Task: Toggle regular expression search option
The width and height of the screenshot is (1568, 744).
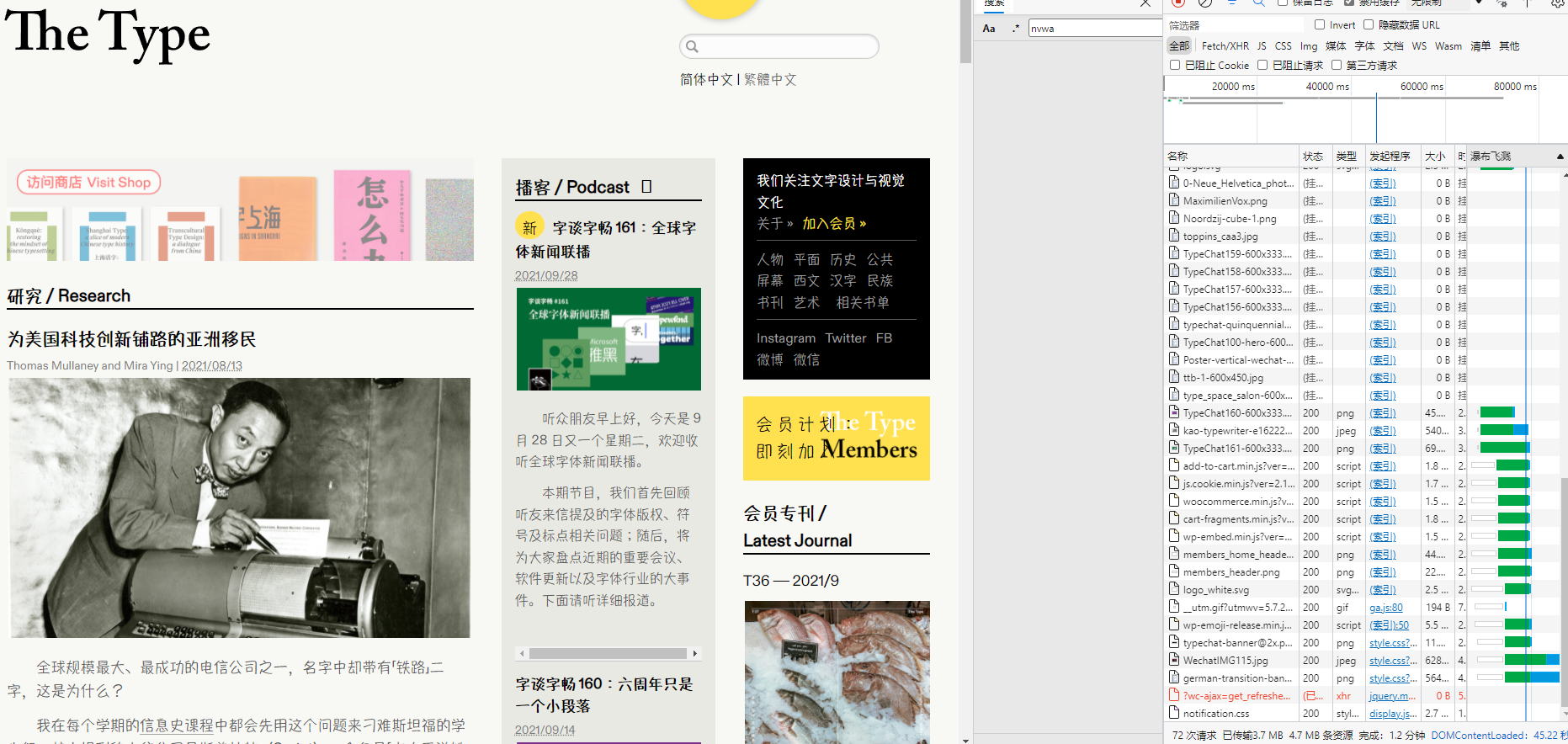Action: pos(1016,29)
